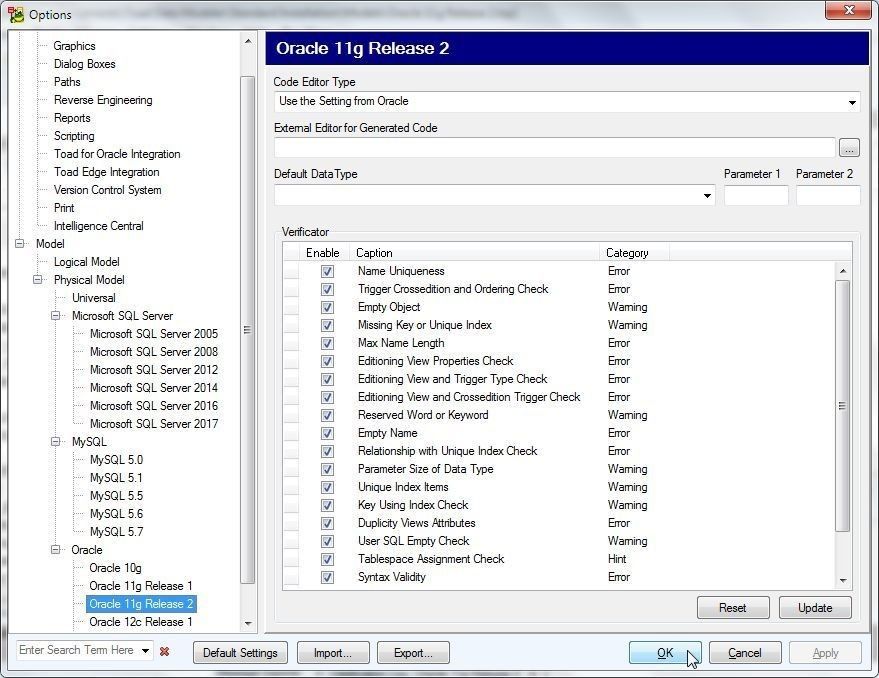This screenshot has width=879, height=678.
Task: Collapse the MySQL tree node
Action: (x=55, y=442)
